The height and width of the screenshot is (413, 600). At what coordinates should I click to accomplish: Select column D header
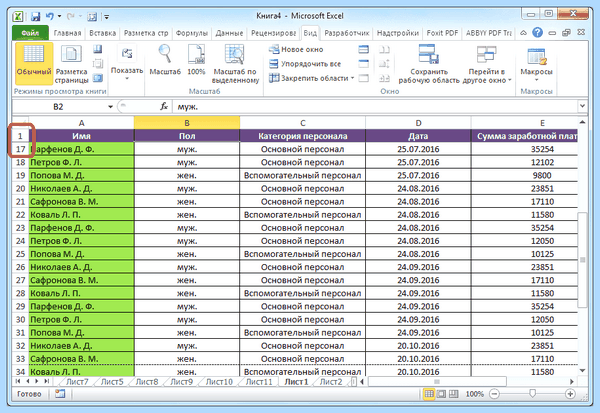(x=418, y=123)
